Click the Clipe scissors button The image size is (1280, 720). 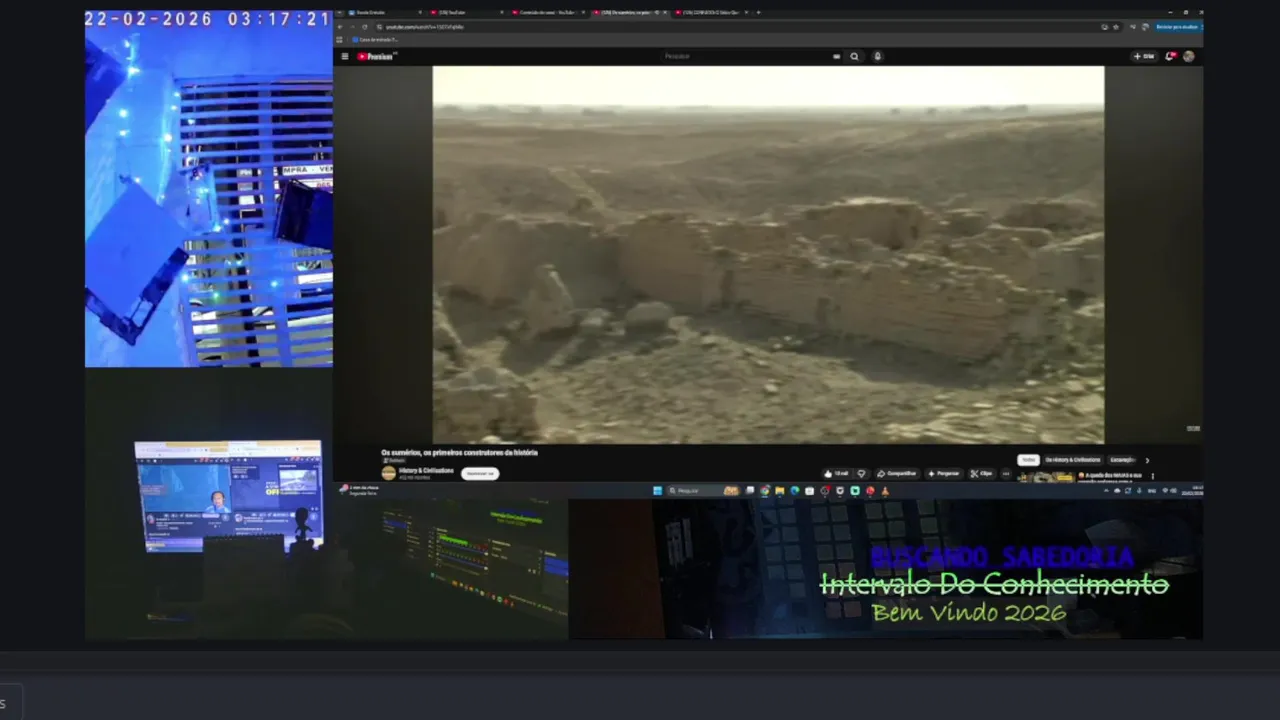982,474
